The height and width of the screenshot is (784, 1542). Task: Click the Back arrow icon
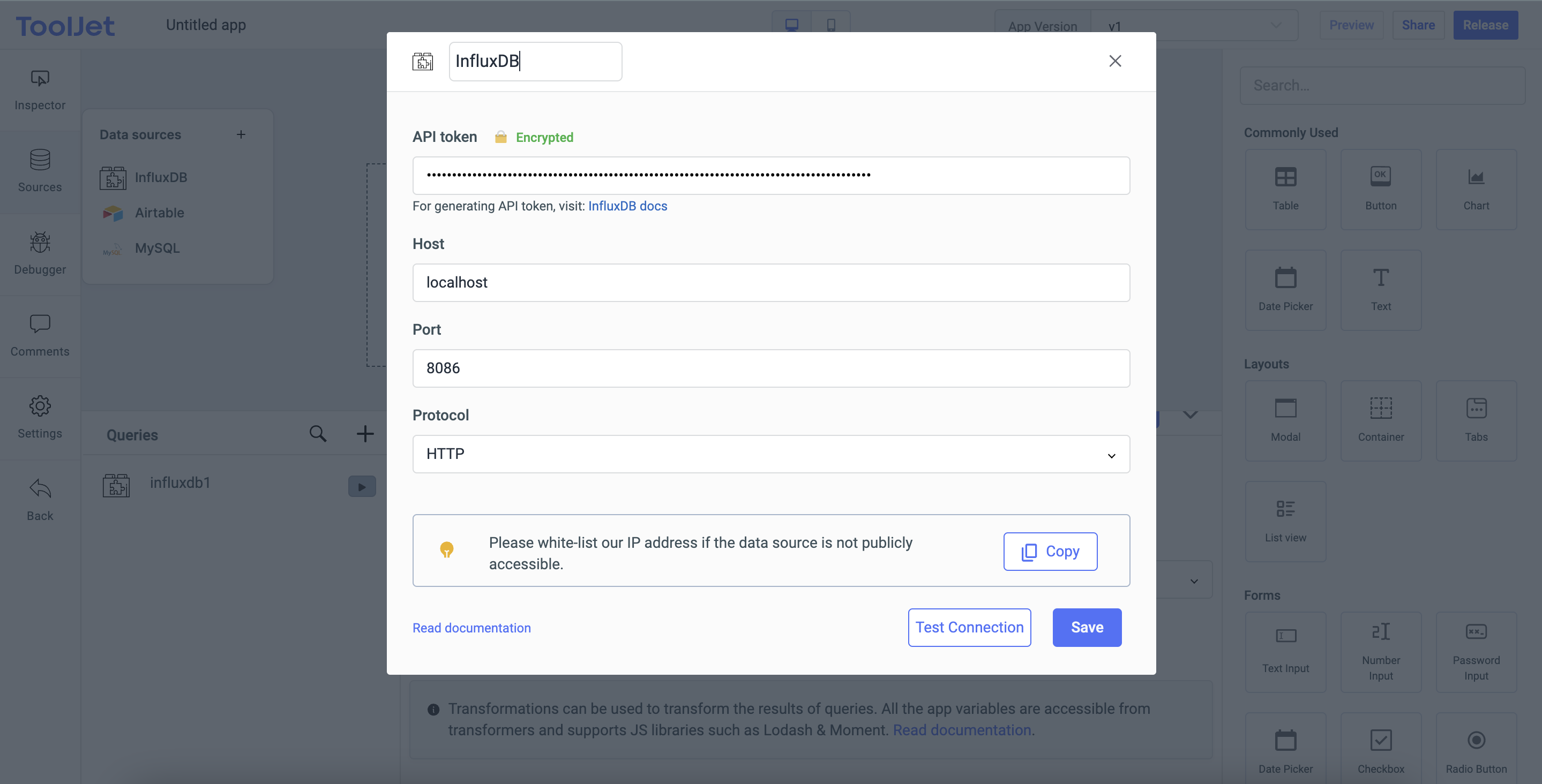coord(40,488)
